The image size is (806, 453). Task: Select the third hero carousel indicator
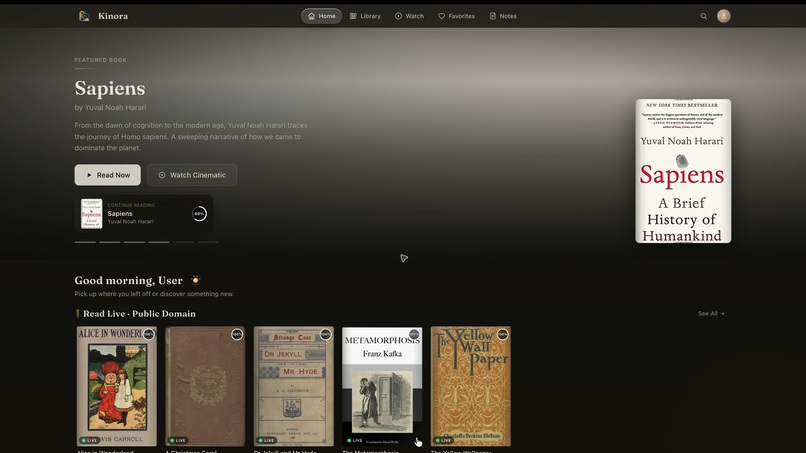click(134, 242)
